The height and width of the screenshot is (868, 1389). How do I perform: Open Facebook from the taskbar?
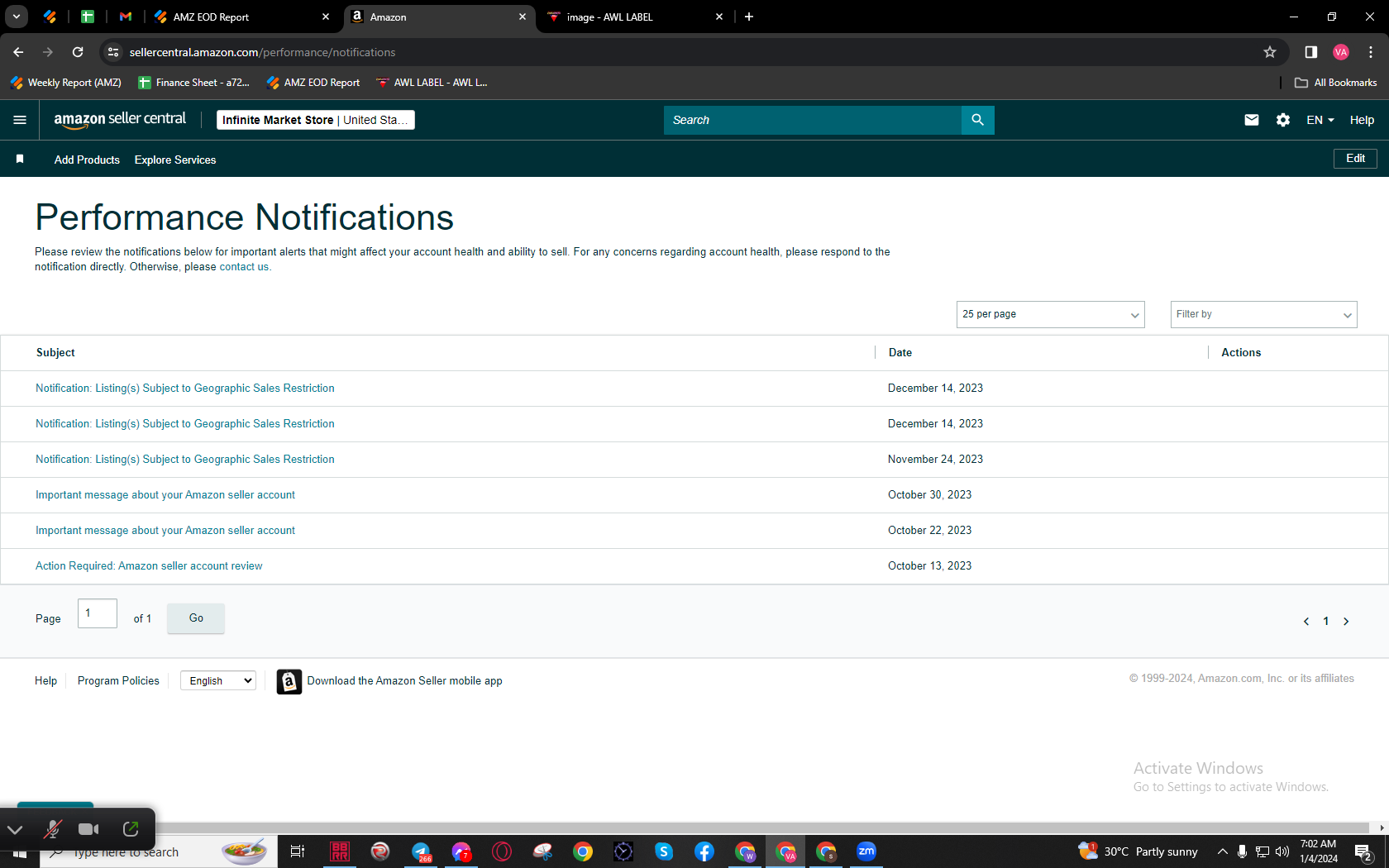coord(704,851)
